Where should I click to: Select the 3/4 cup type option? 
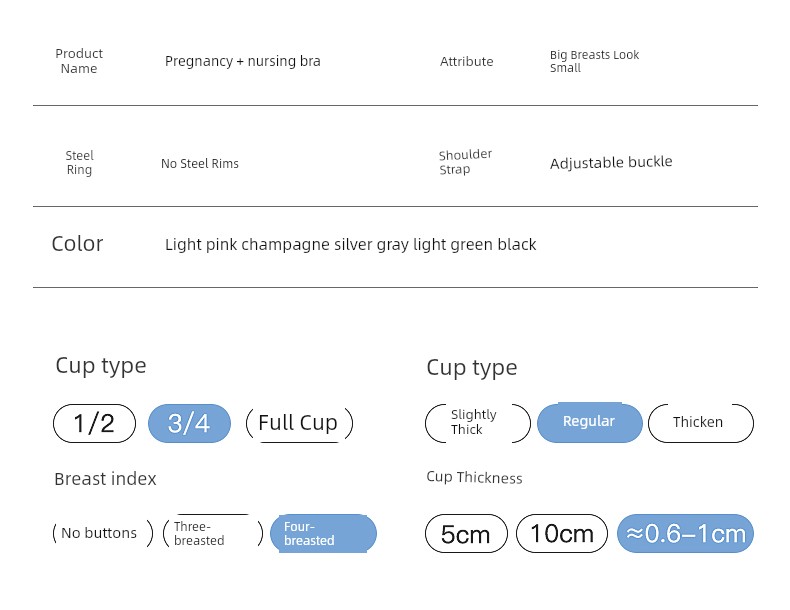tap(189, 423)
